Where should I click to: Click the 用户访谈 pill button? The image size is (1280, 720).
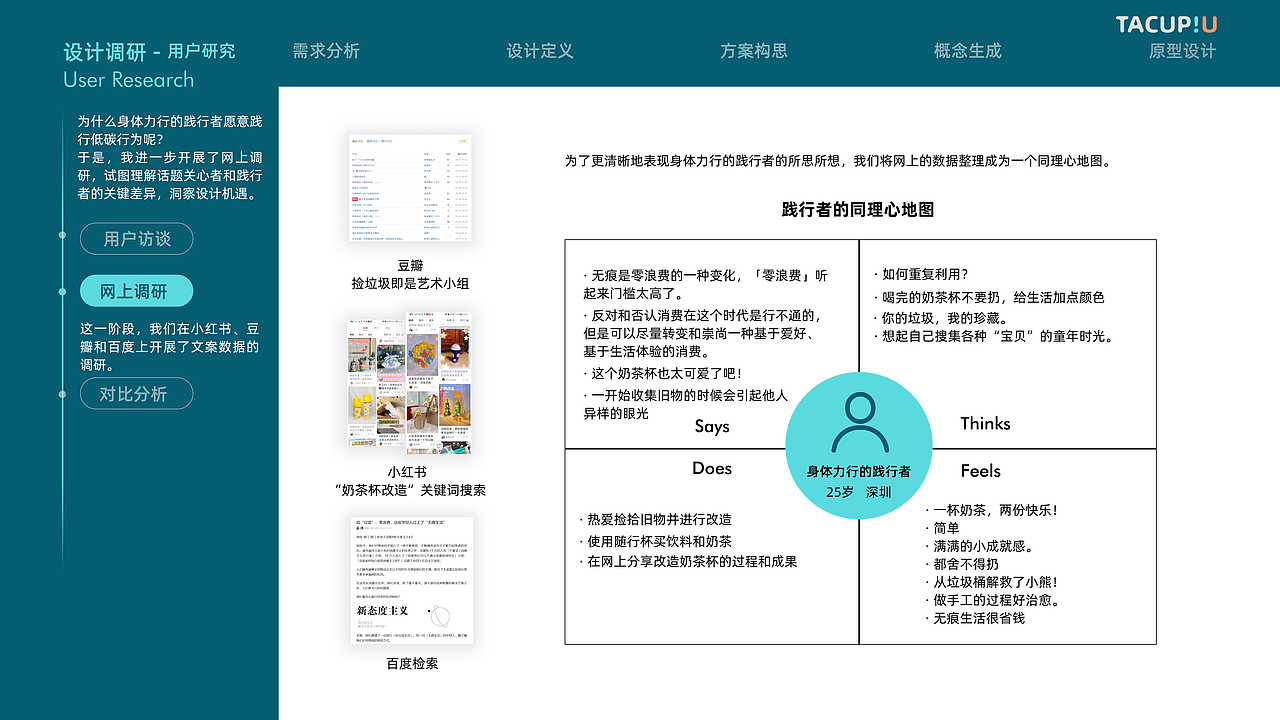coord(137,239)
